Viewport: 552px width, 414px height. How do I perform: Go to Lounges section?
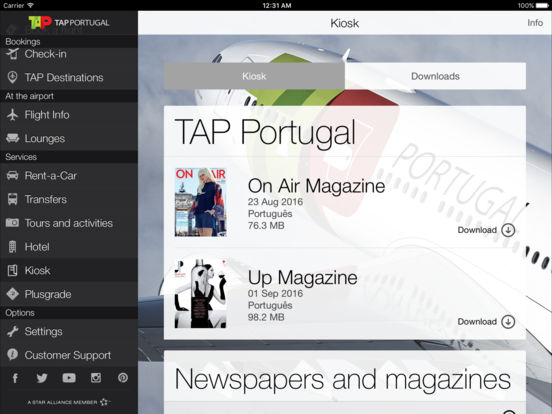69,139
